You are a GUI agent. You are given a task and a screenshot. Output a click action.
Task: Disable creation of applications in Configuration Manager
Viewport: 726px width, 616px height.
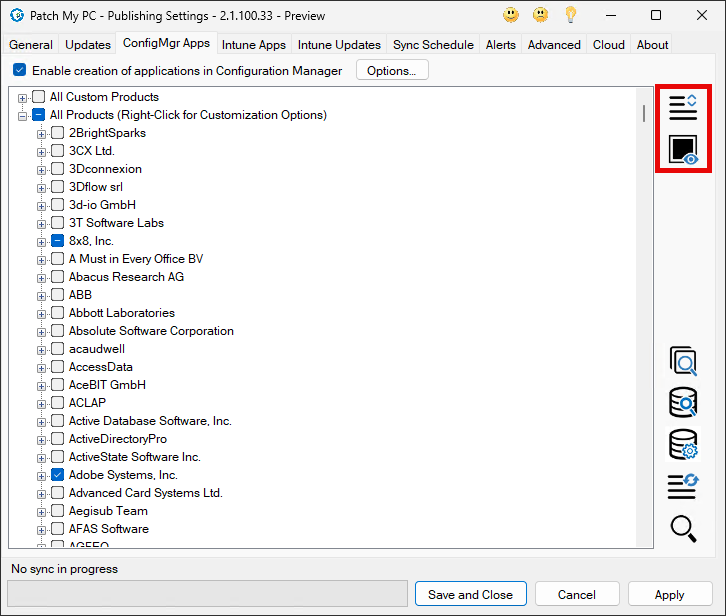click(20, 71)
